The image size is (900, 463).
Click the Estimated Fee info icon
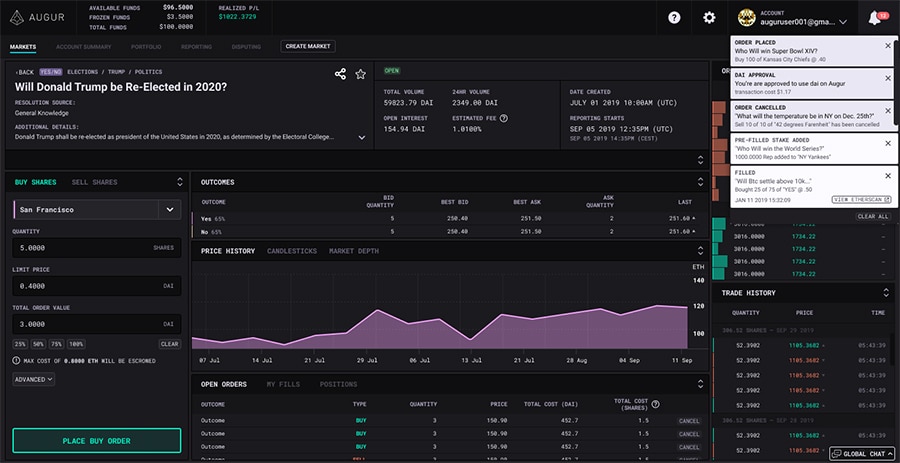[x=503, y=118]
